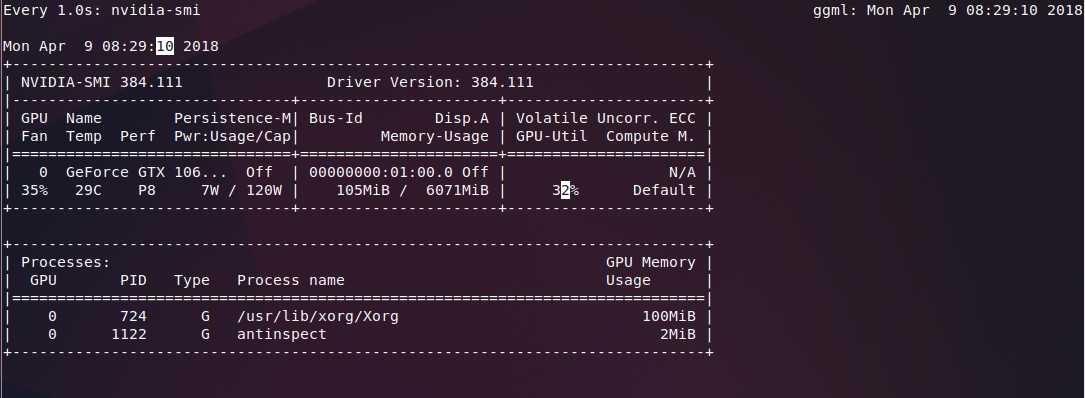Click the Persistence-M column header
The height and width of the screenshot is (398, 1085).
click(x=233, y=118)
